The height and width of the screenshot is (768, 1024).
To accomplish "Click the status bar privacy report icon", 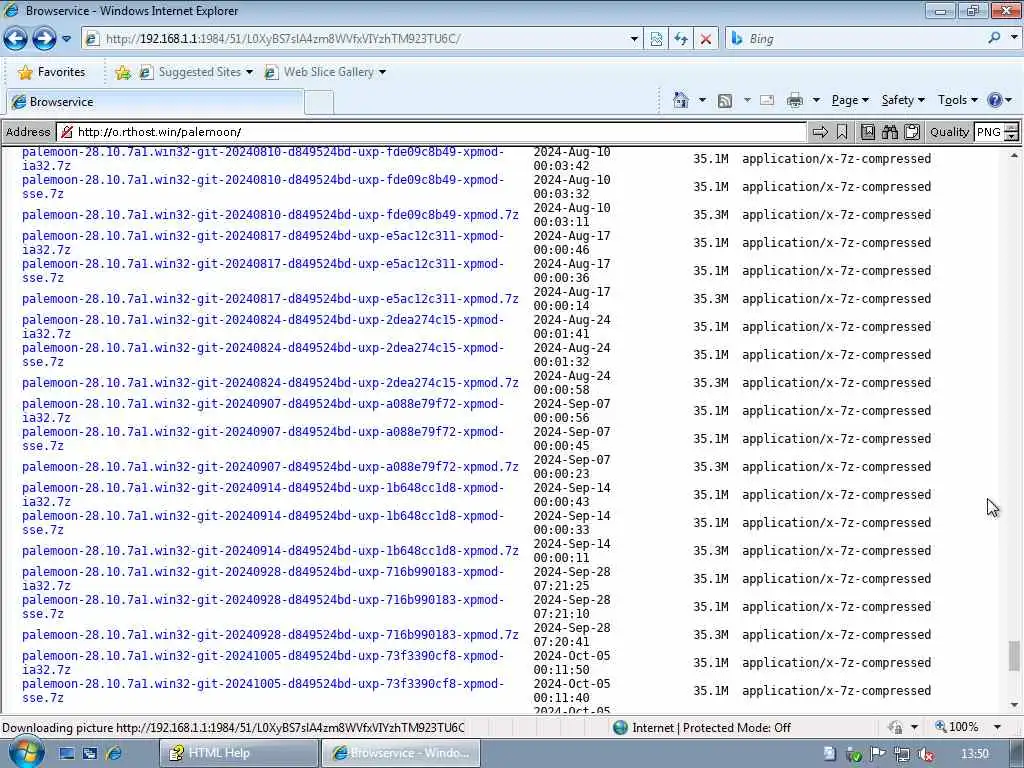I will [x=895, y=727].
